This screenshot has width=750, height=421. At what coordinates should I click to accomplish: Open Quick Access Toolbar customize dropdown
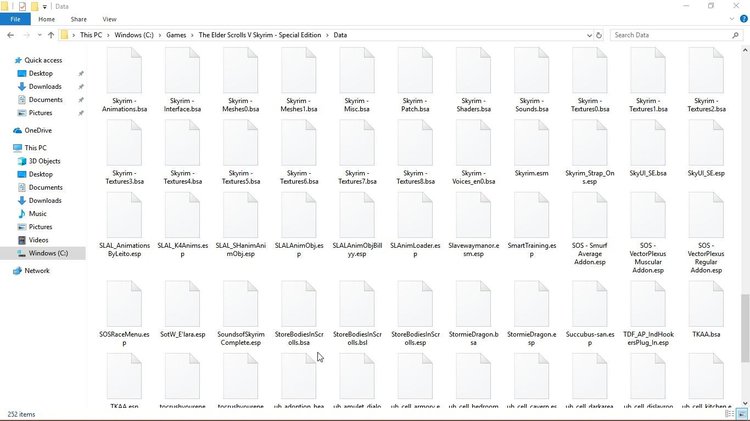point(44,7)
